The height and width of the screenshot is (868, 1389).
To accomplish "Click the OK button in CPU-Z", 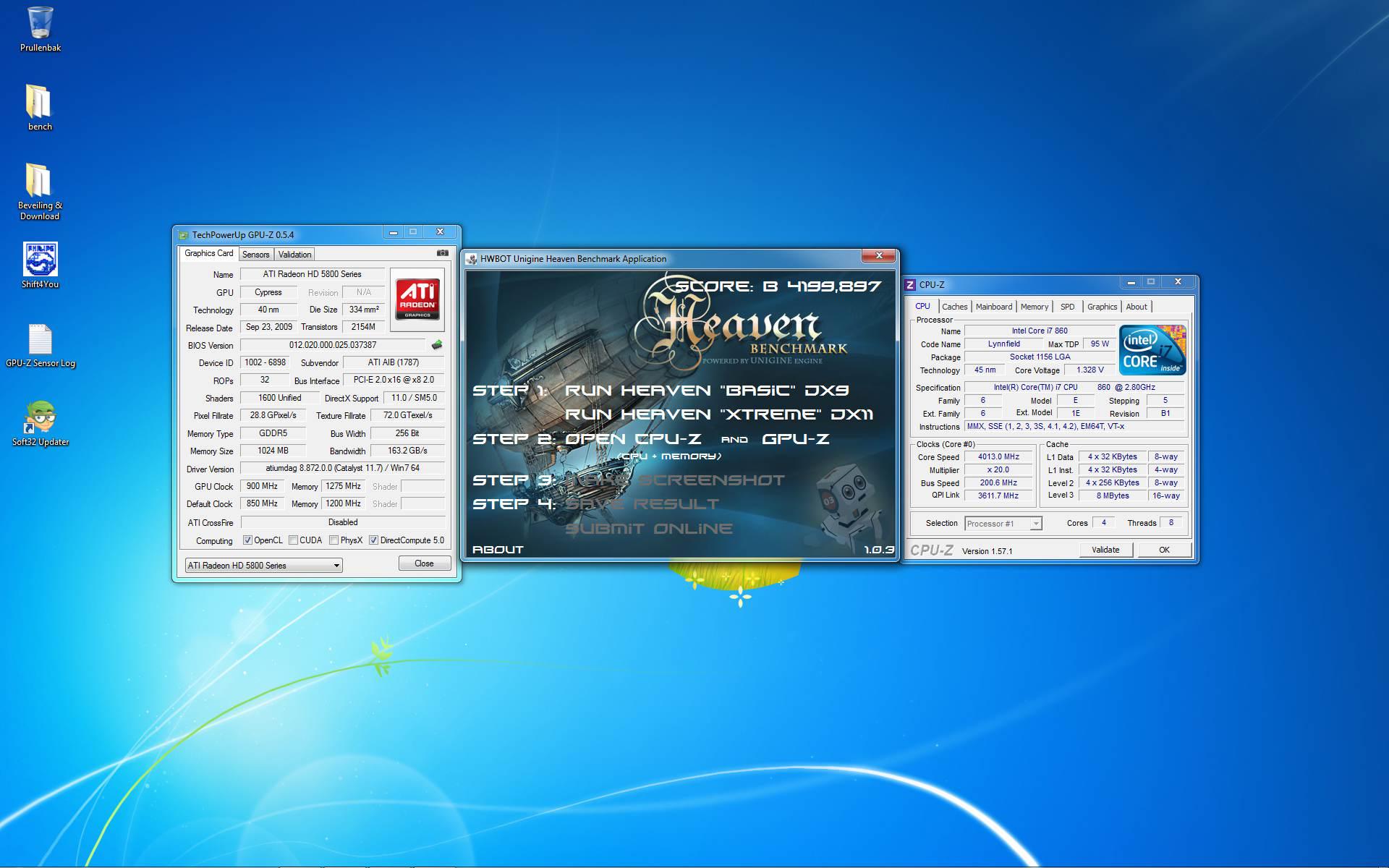I will (1164, 550).
